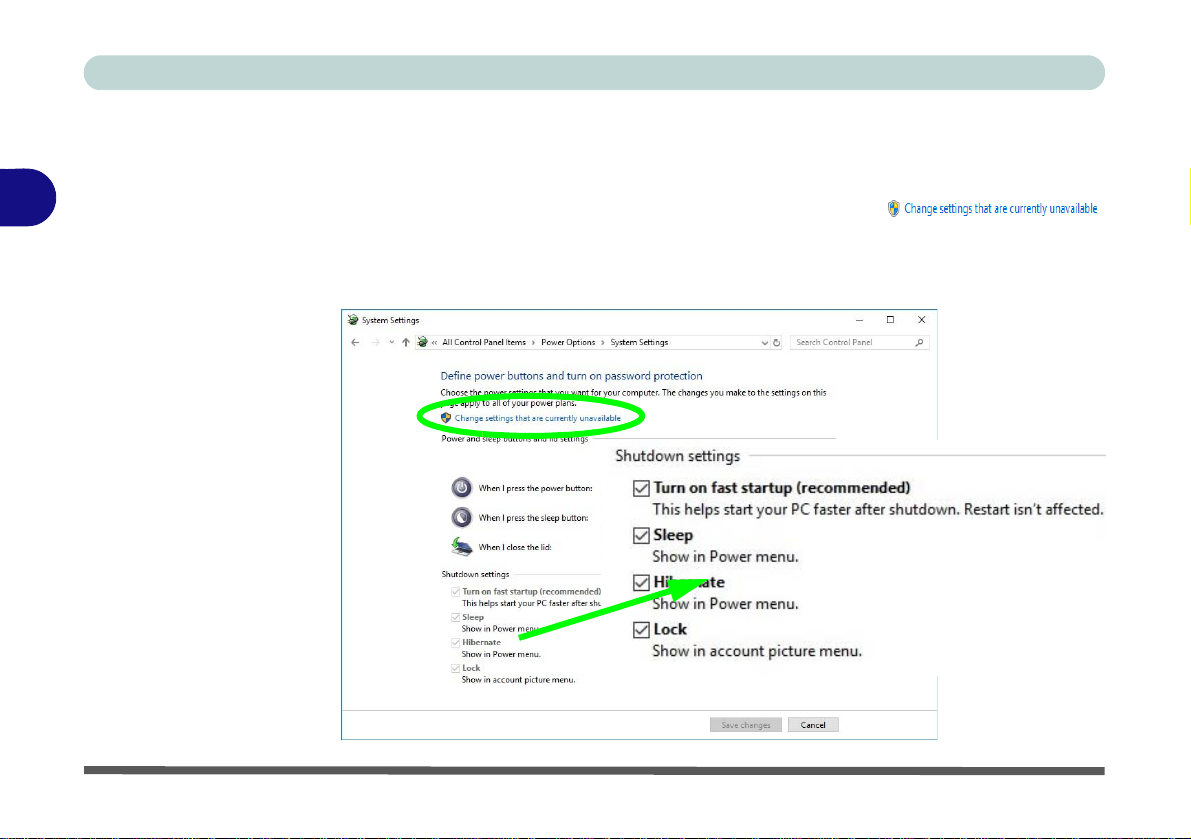The width and height of the screenshot is (1191, 839).
Task: Click the Cancel button
Action: click(x=813, y=725)
